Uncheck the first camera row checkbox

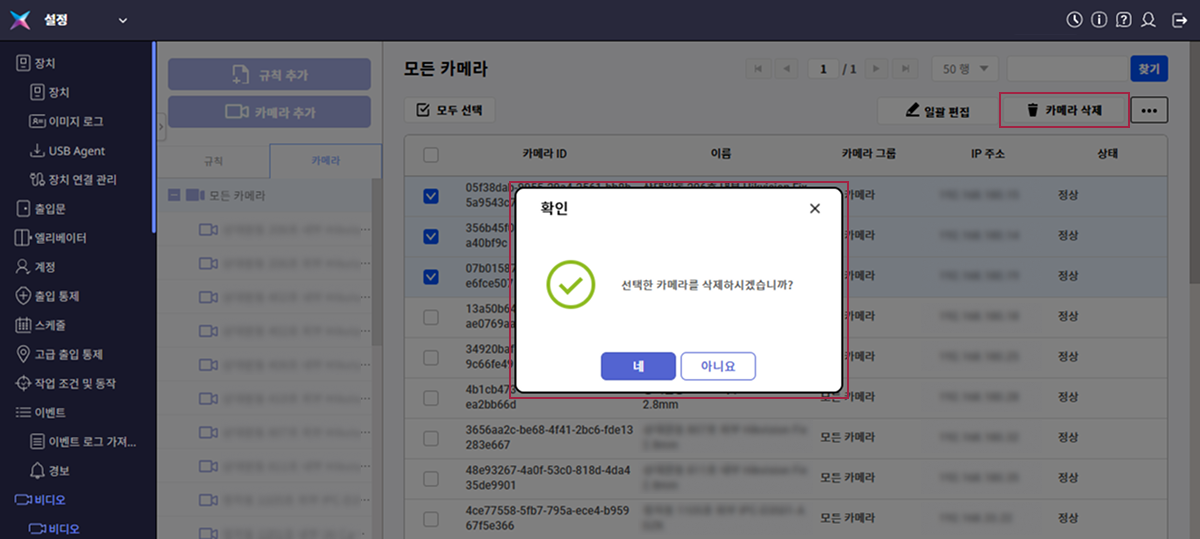click(431, 196)
